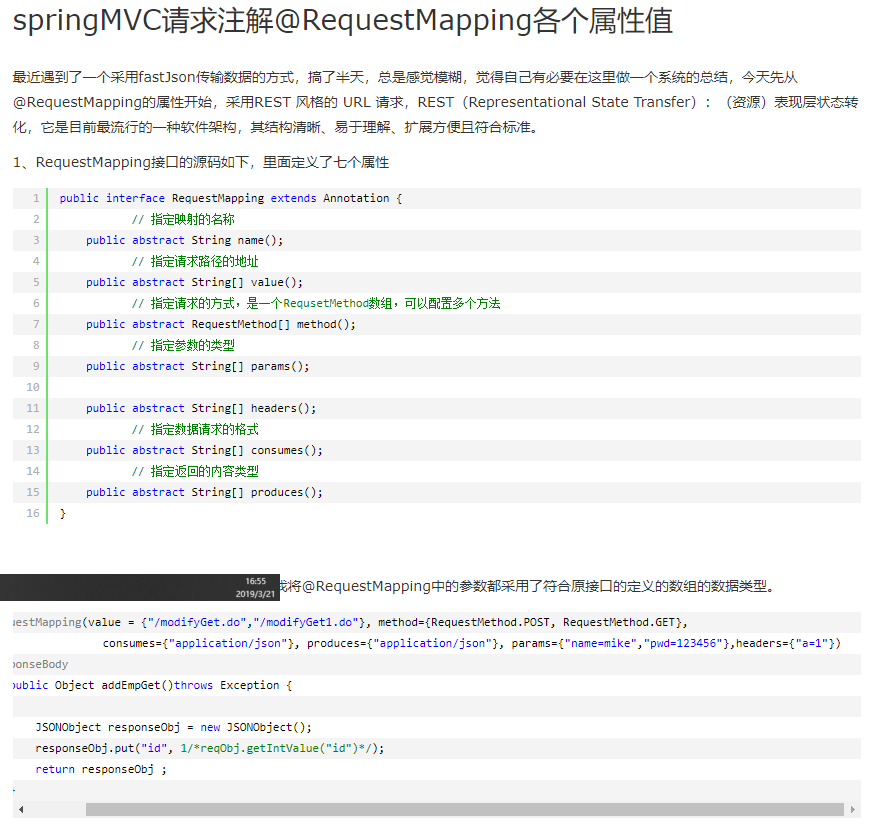Click the code line "public abstract RequestMethod[] method();"

pos(221,324)
